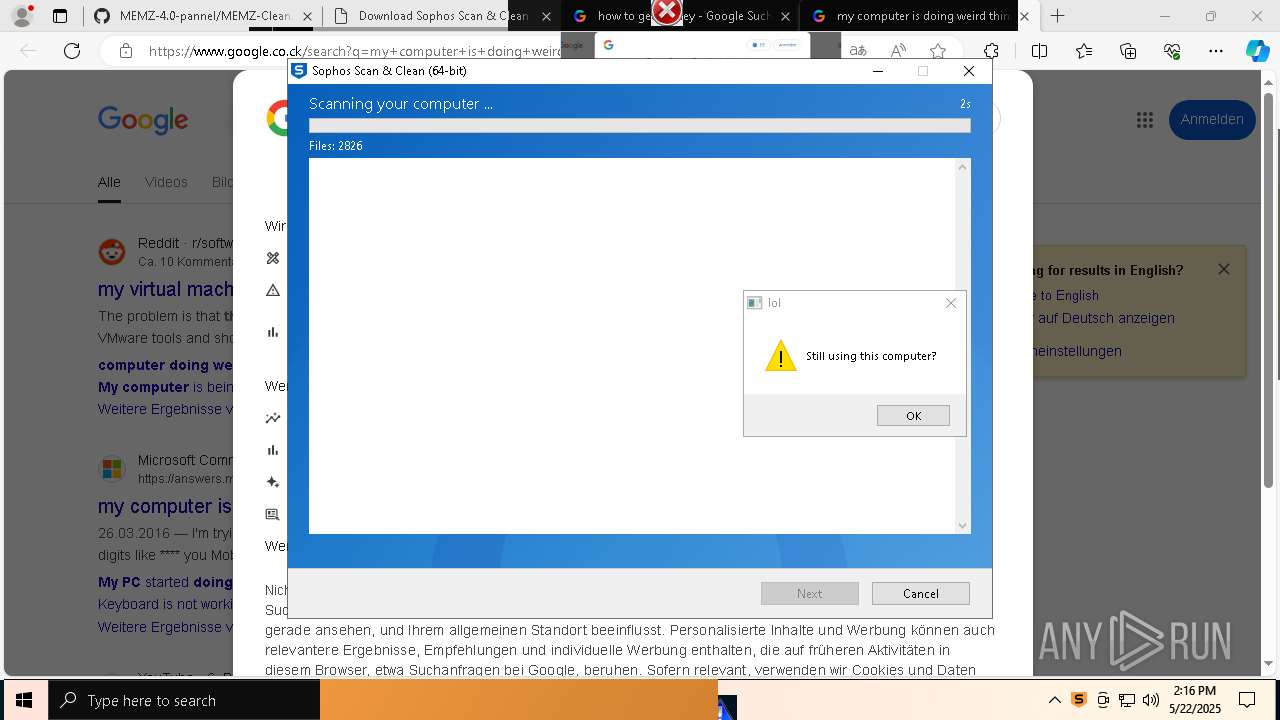Click 'auf Deutsch anzeigen' link

coord(1106,318)
